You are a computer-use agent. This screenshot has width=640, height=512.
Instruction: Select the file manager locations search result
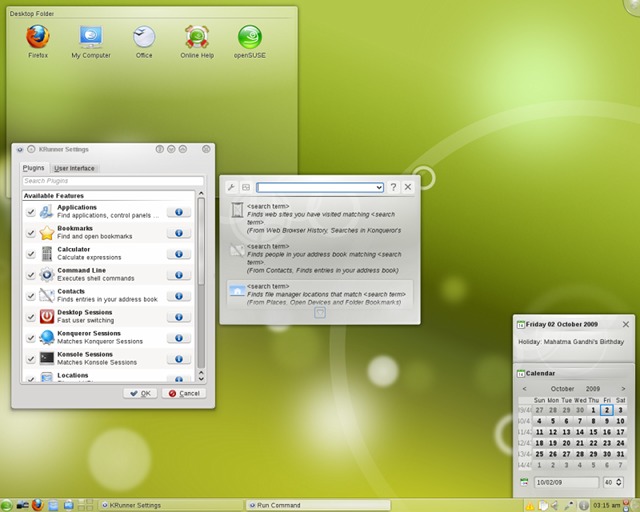320,294
